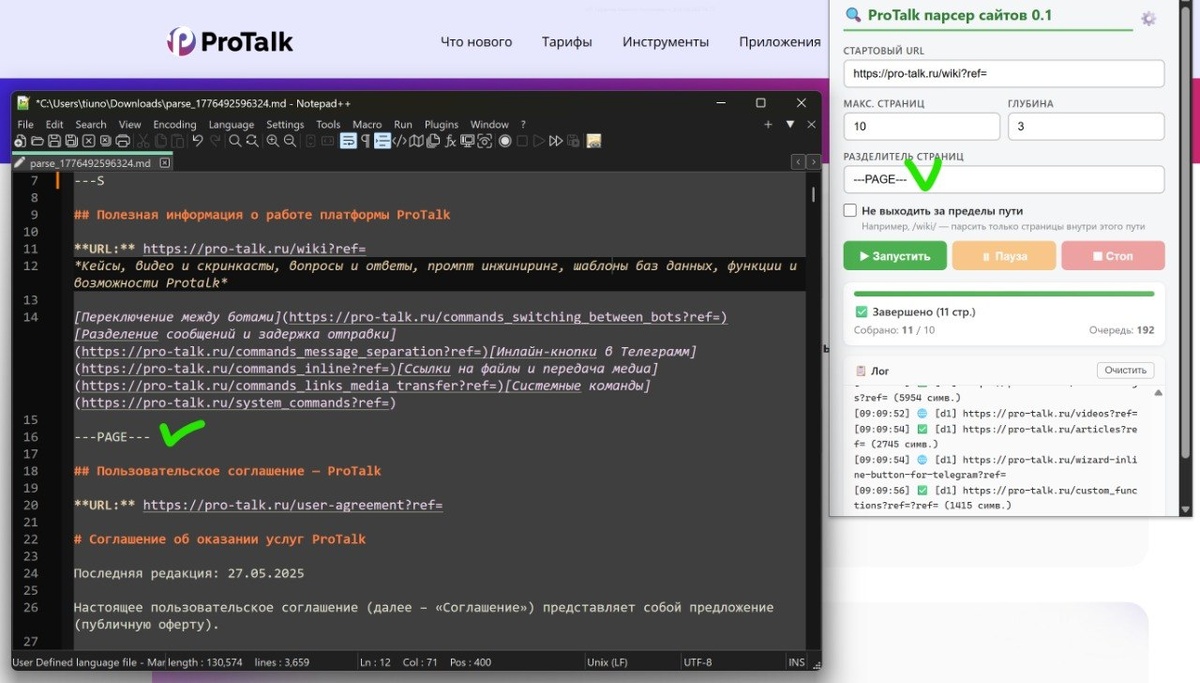Click the Тарифы navigation link
1200x683 pixels.
pyautogui.click(x=567, y=42)
